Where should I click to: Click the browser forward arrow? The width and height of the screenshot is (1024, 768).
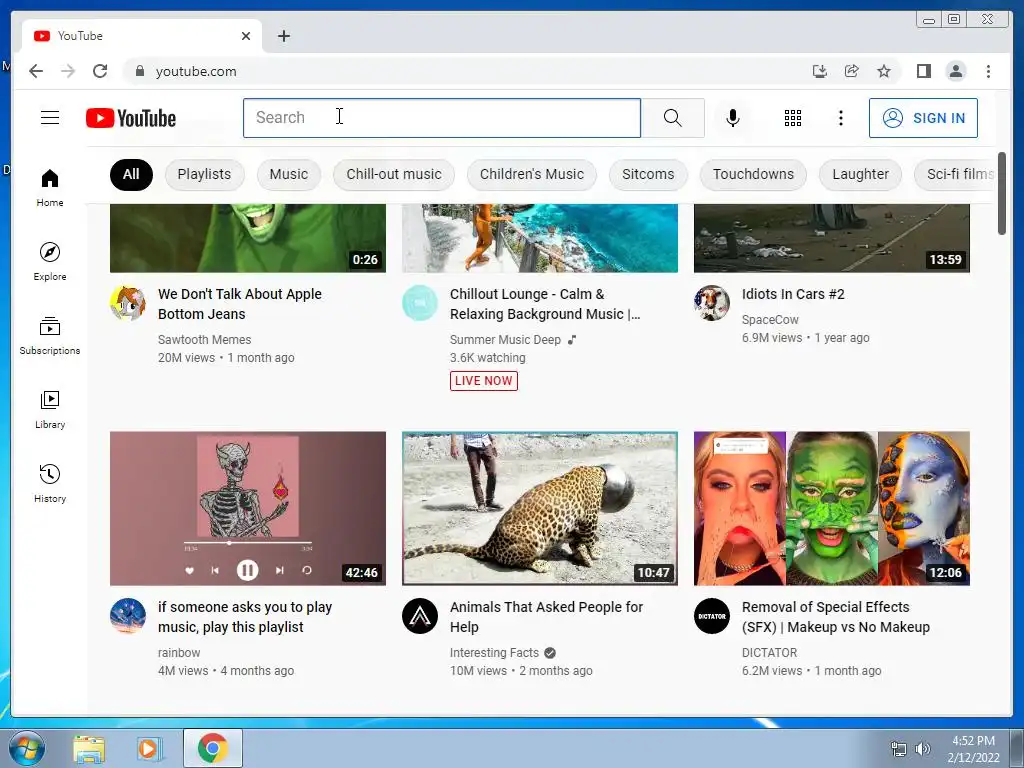[x=68, y=71]
